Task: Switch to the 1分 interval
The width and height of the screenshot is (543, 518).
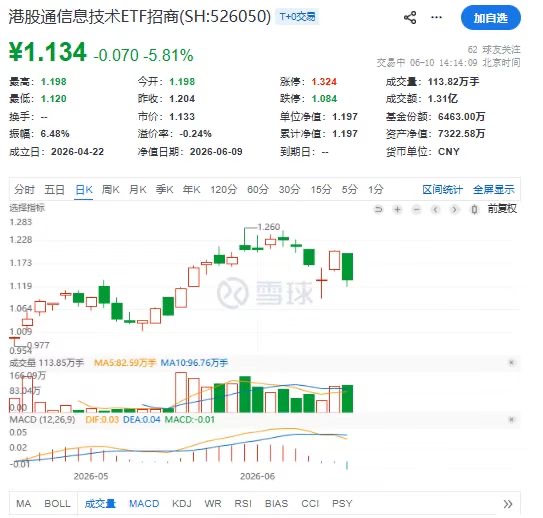Action: (376, 189)
